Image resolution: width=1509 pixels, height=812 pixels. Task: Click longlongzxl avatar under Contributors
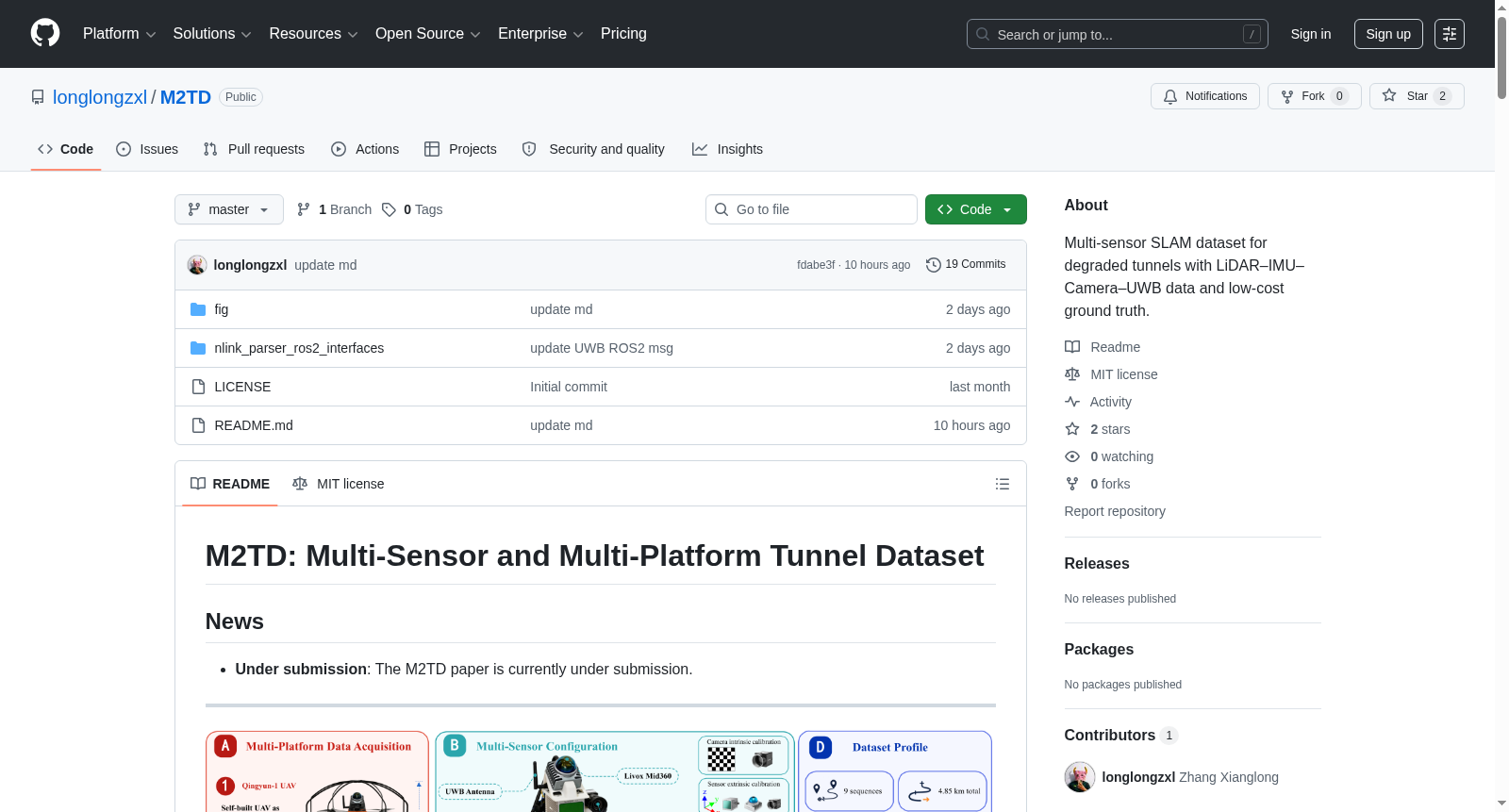[1080, 777]
